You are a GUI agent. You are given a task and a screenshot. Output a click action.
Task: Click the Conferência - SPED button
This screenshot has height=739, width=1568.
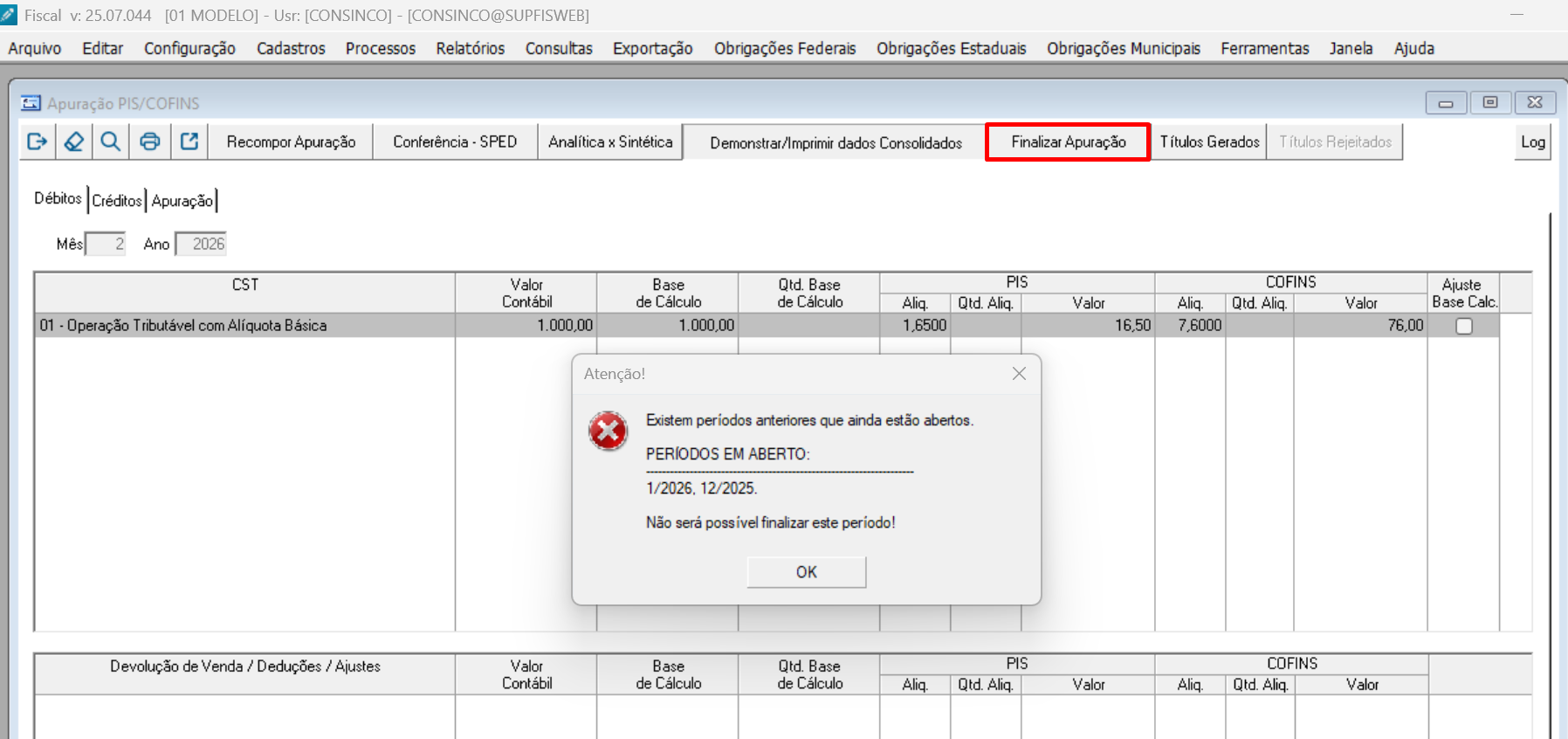pyautogui.click(x=455, y=142)
